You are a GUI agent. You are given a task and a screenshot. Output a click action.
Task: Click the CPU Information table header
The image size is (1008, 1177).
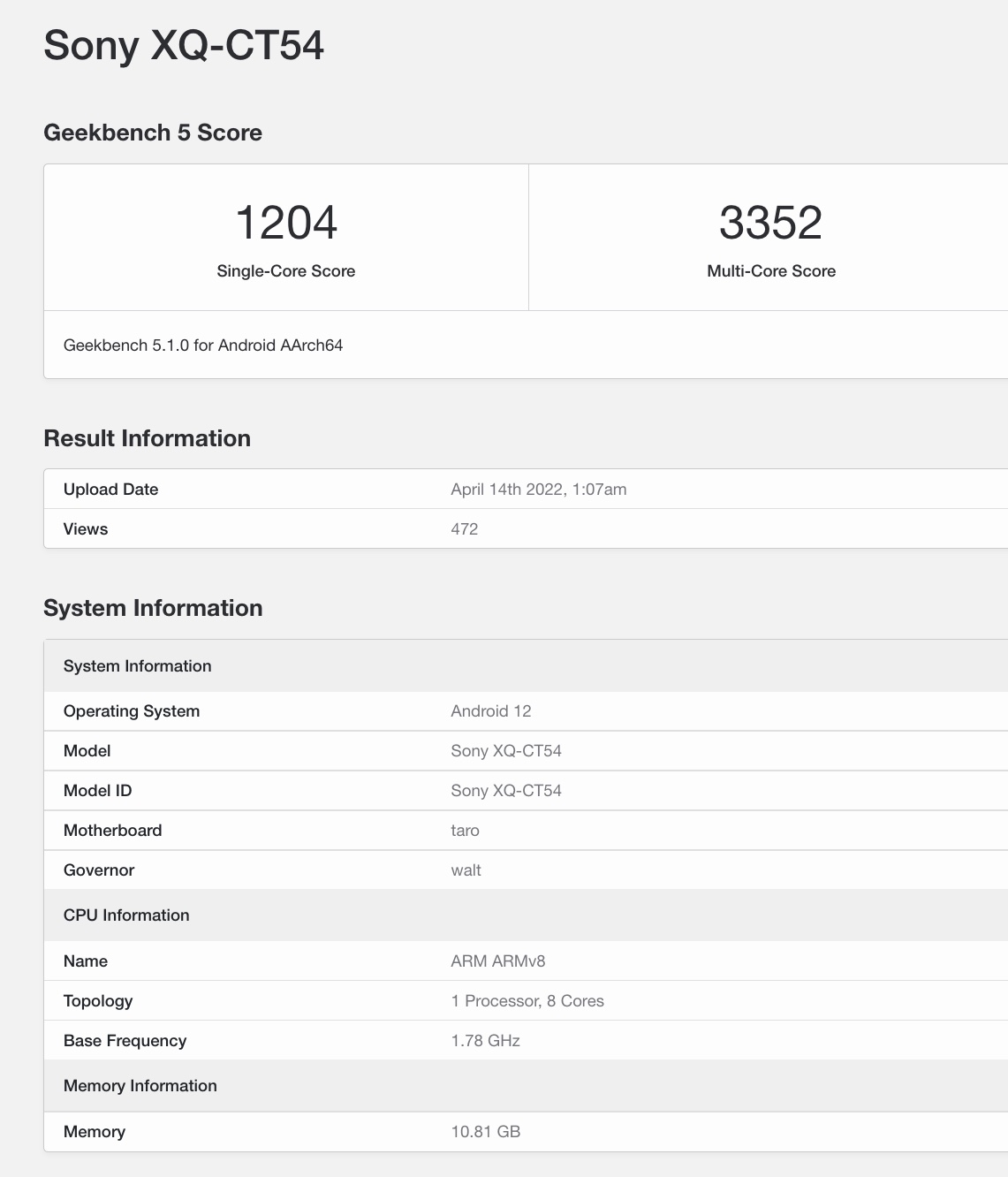coord(527,915)
